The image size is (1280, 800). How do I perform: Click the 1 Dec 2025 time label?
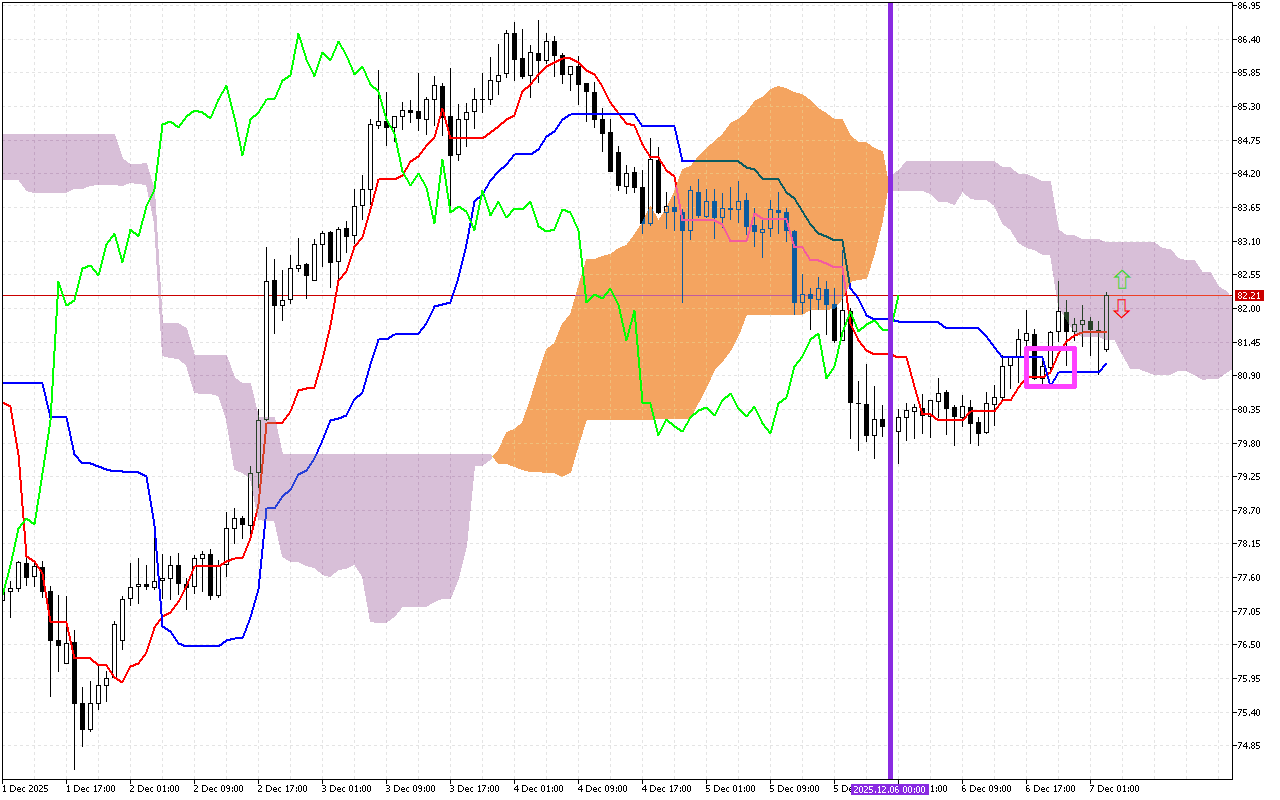25,789
